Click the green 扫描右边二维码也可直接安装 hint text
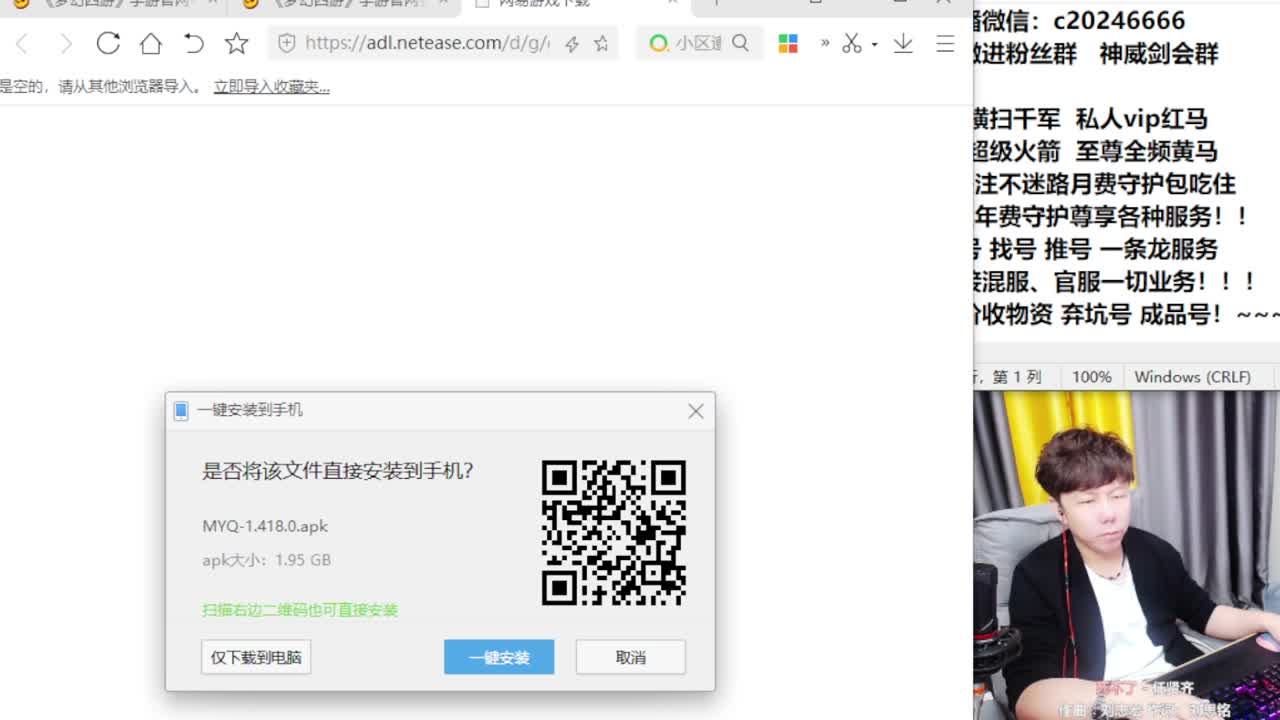 click(x=300, y=610)
